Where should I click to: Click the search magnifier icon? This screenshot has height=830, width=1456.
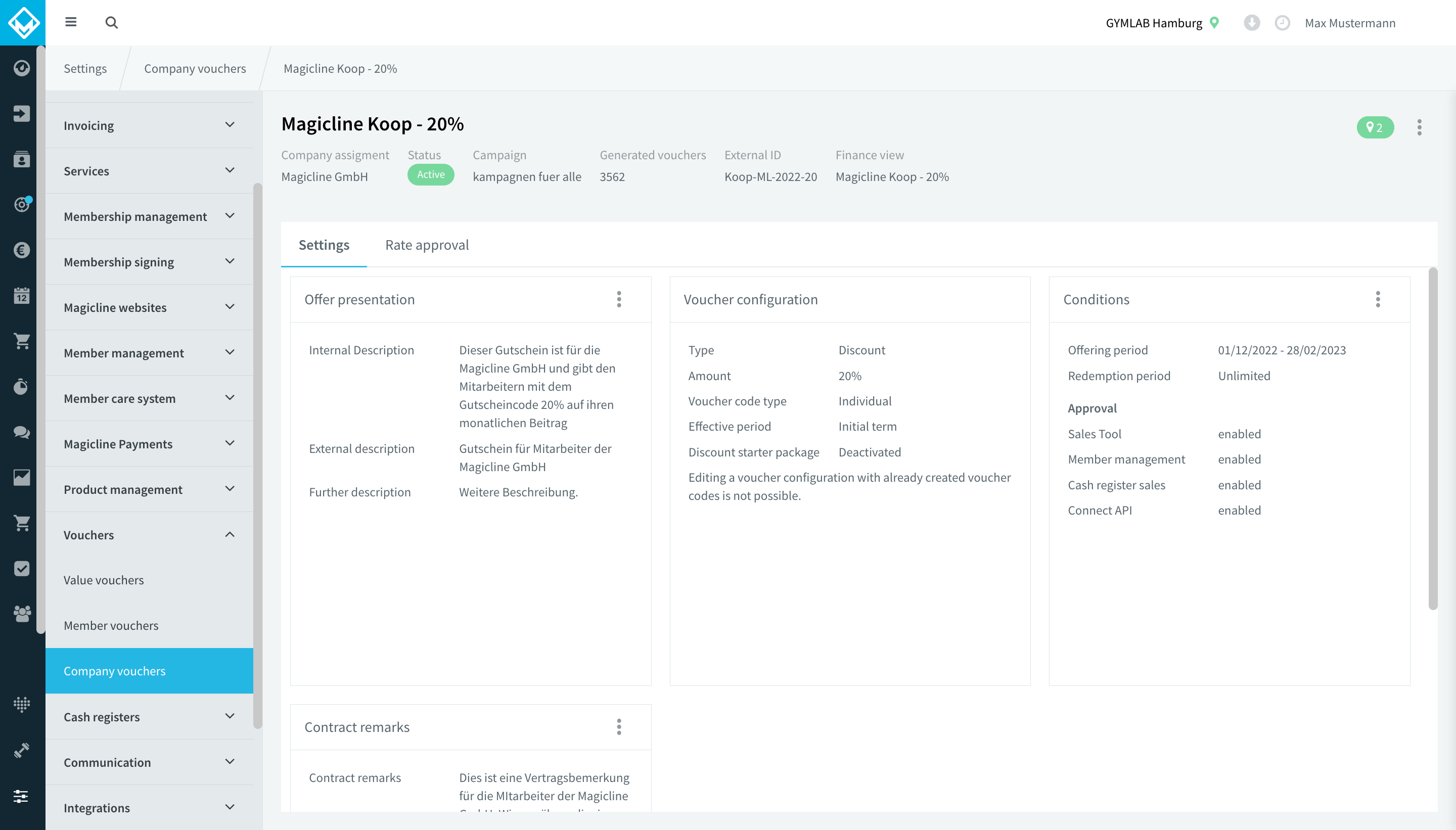(x=112, y=22)
